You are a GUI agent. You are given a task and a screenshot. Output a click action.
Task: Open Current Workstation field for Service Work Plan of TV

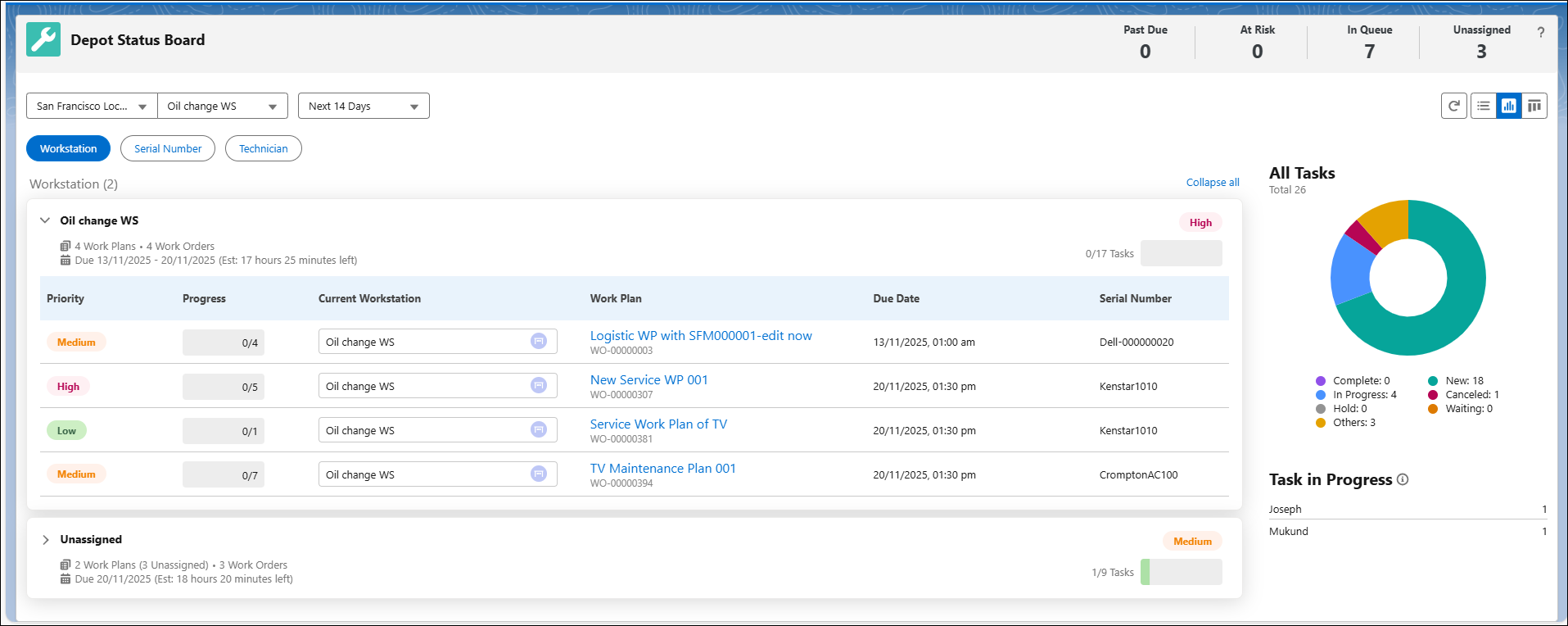pyautogui.click(x=438, y=430)
